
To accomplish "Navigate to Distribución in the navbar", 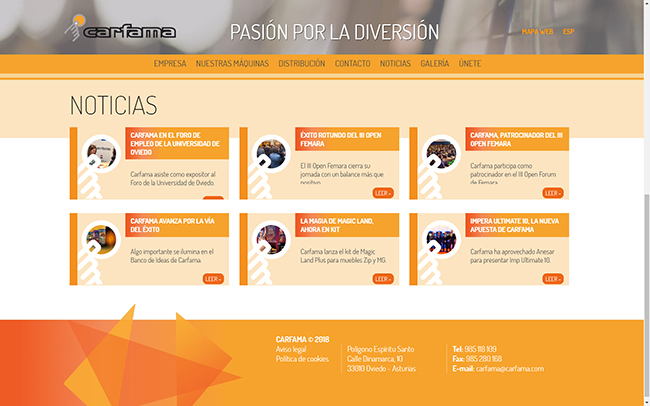I will pyautogui.click(x=301, y=64).
